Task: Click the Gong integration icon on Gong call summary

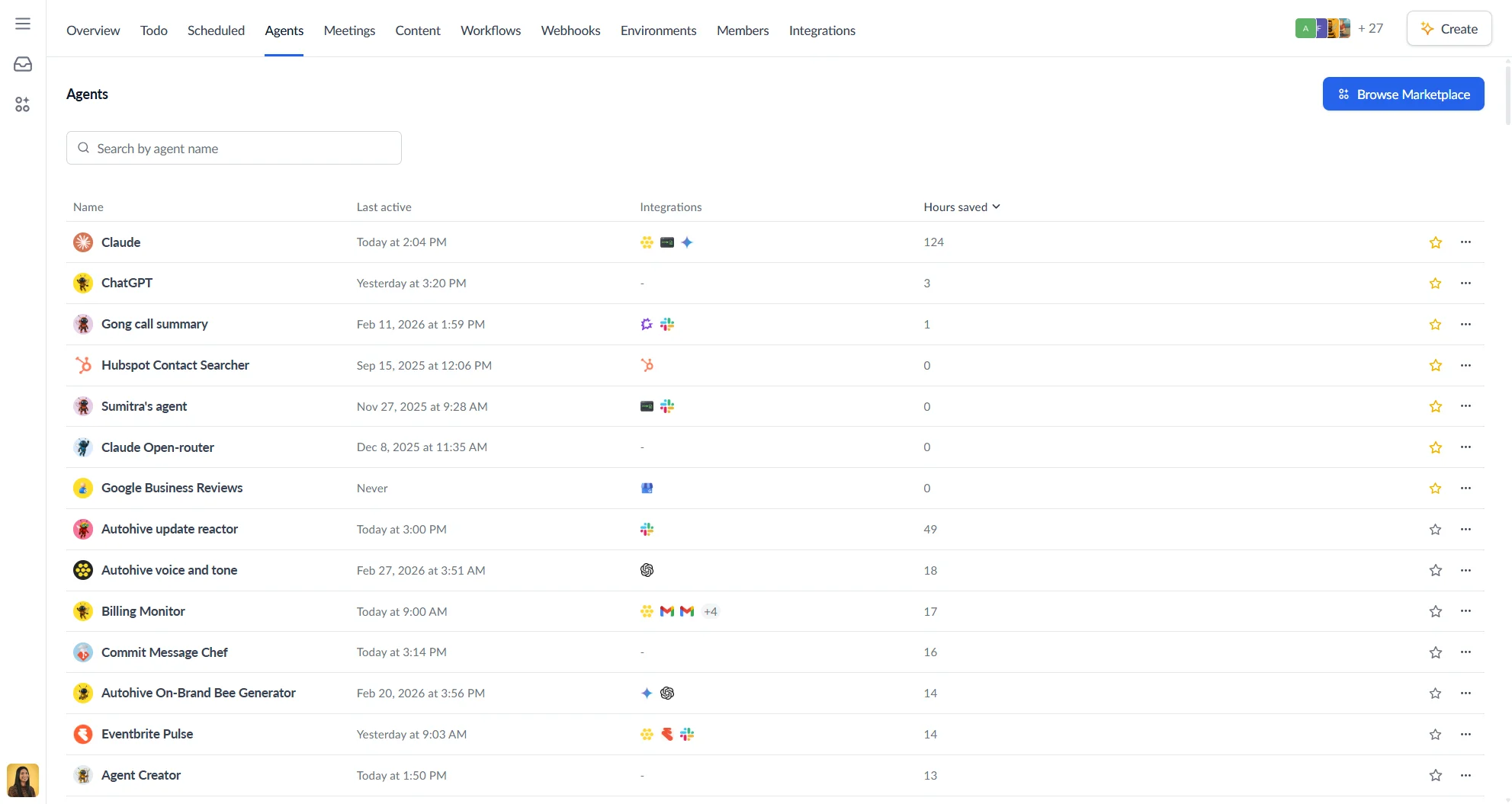Action: [647, 324]
